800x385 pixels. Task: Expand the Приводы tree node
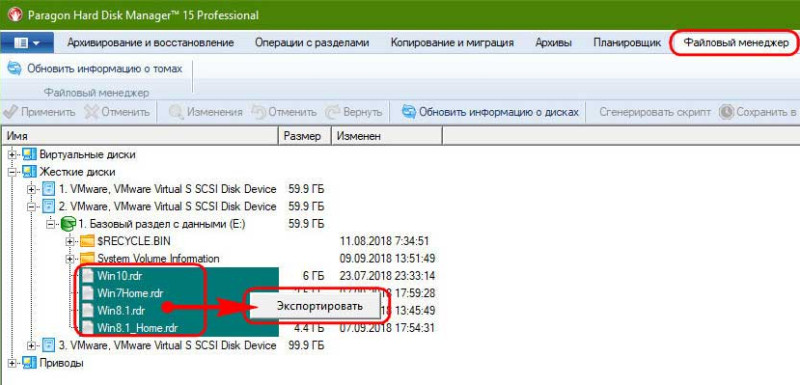coord(12,363)
